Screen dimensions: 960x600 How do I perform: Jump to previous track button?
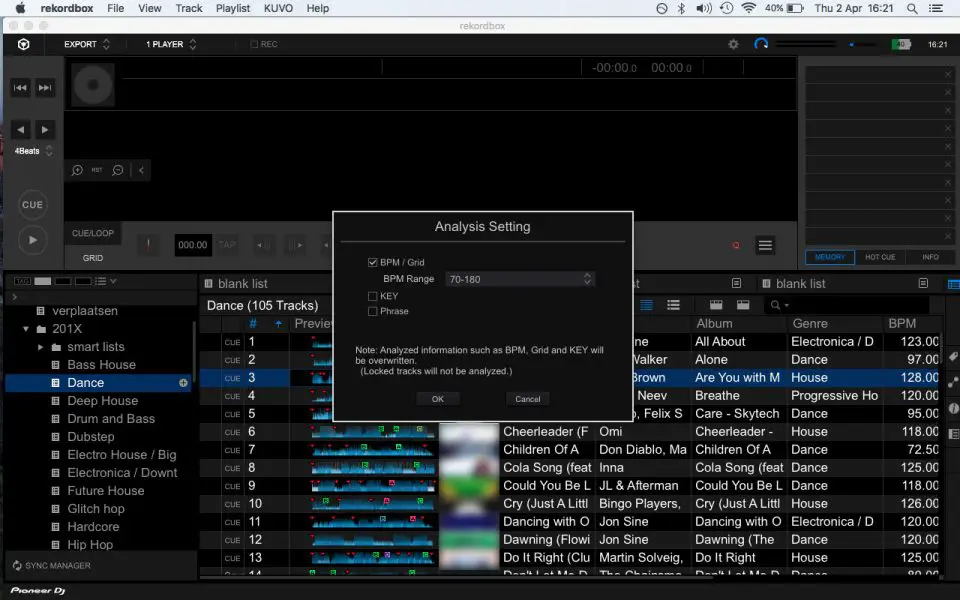pyautogui.click(x=20, y=88)
